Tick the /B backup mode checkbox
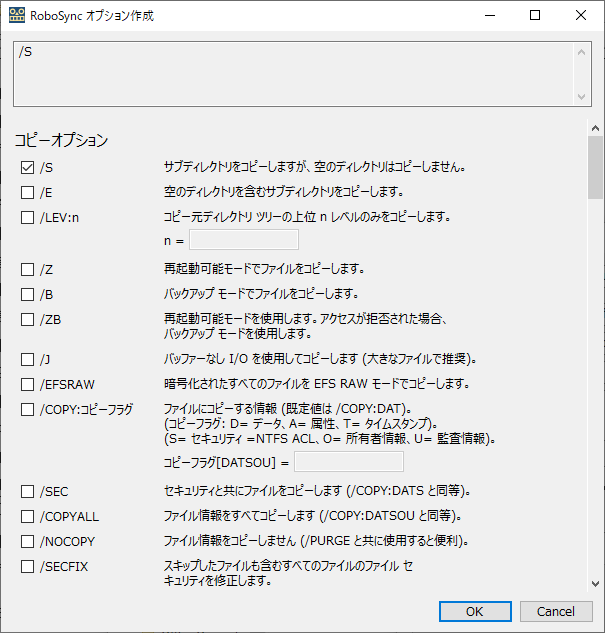 pos(27,294)
